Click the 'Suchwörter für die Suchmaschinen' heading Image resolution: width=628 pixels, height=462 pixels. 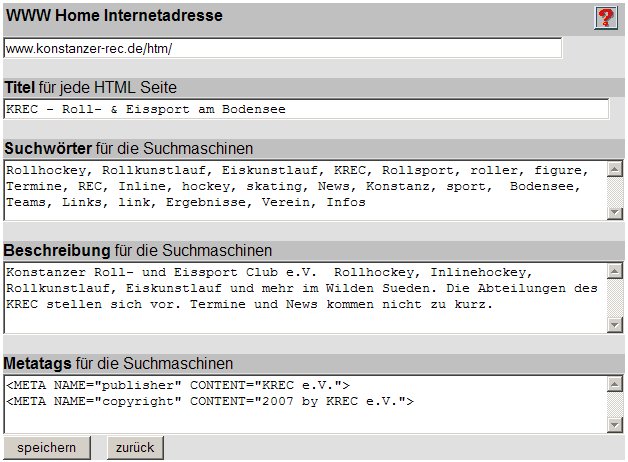point(129,149)
